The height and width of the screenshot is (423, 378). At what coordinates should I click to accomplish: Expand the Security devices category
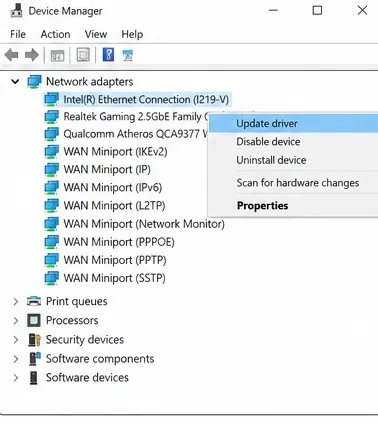16,340
